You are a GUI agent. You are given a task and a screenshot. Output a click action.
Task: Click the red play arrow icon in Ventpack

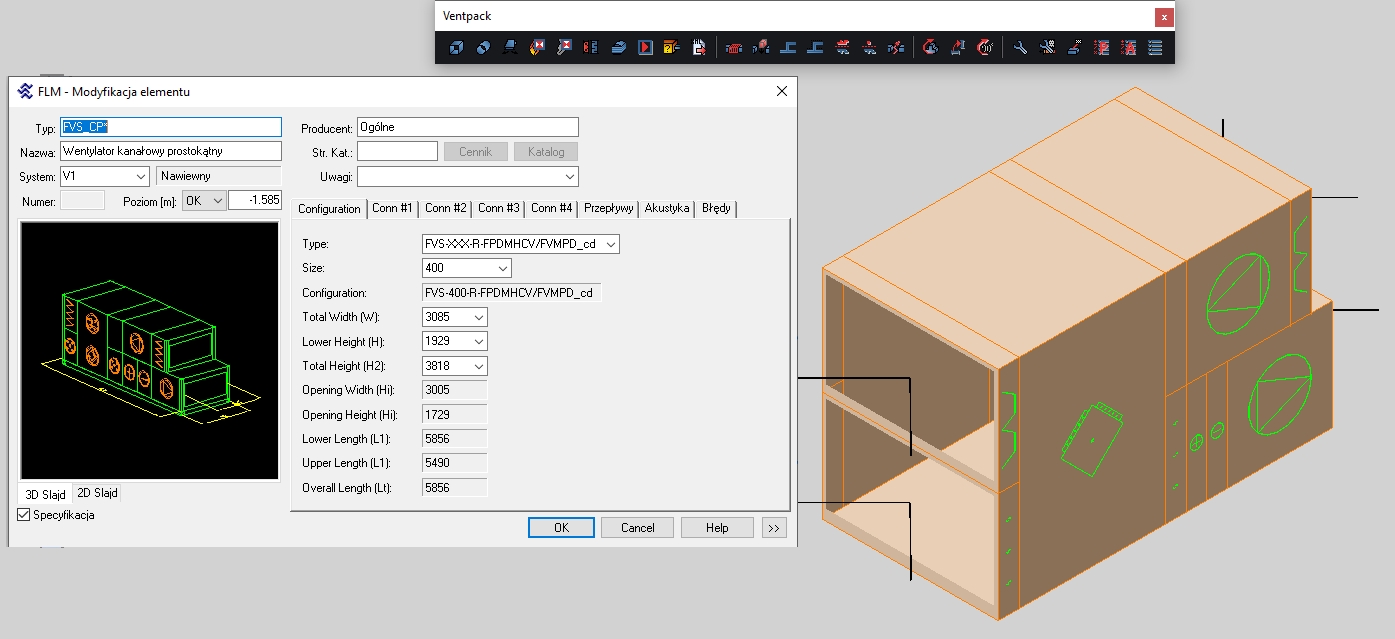click(x=645, y=47)
